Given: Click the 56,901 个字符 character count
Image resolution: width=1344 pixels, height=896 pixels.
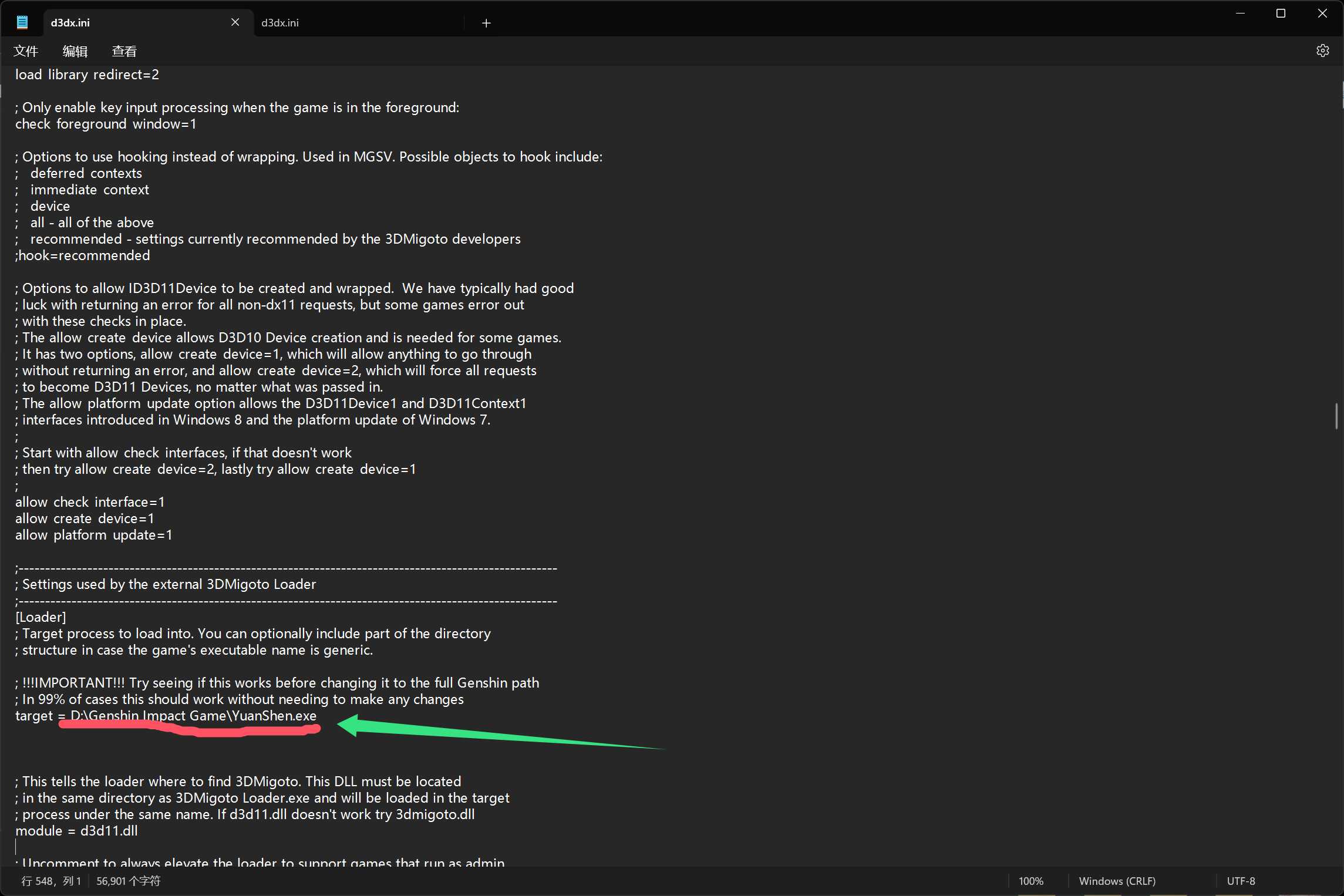Looking at the screenshot, I should click(x=128, y=881).
